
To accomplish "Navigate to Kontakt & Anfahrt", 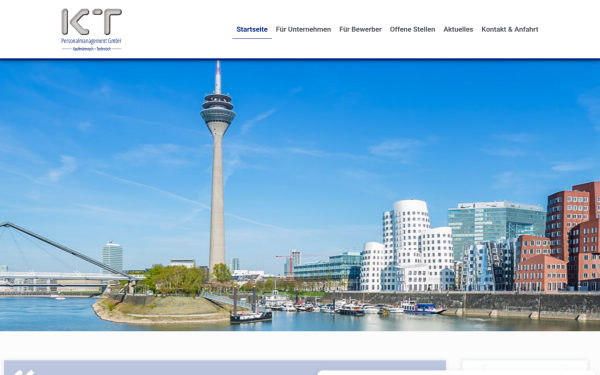I will click(x=510, y=29).
